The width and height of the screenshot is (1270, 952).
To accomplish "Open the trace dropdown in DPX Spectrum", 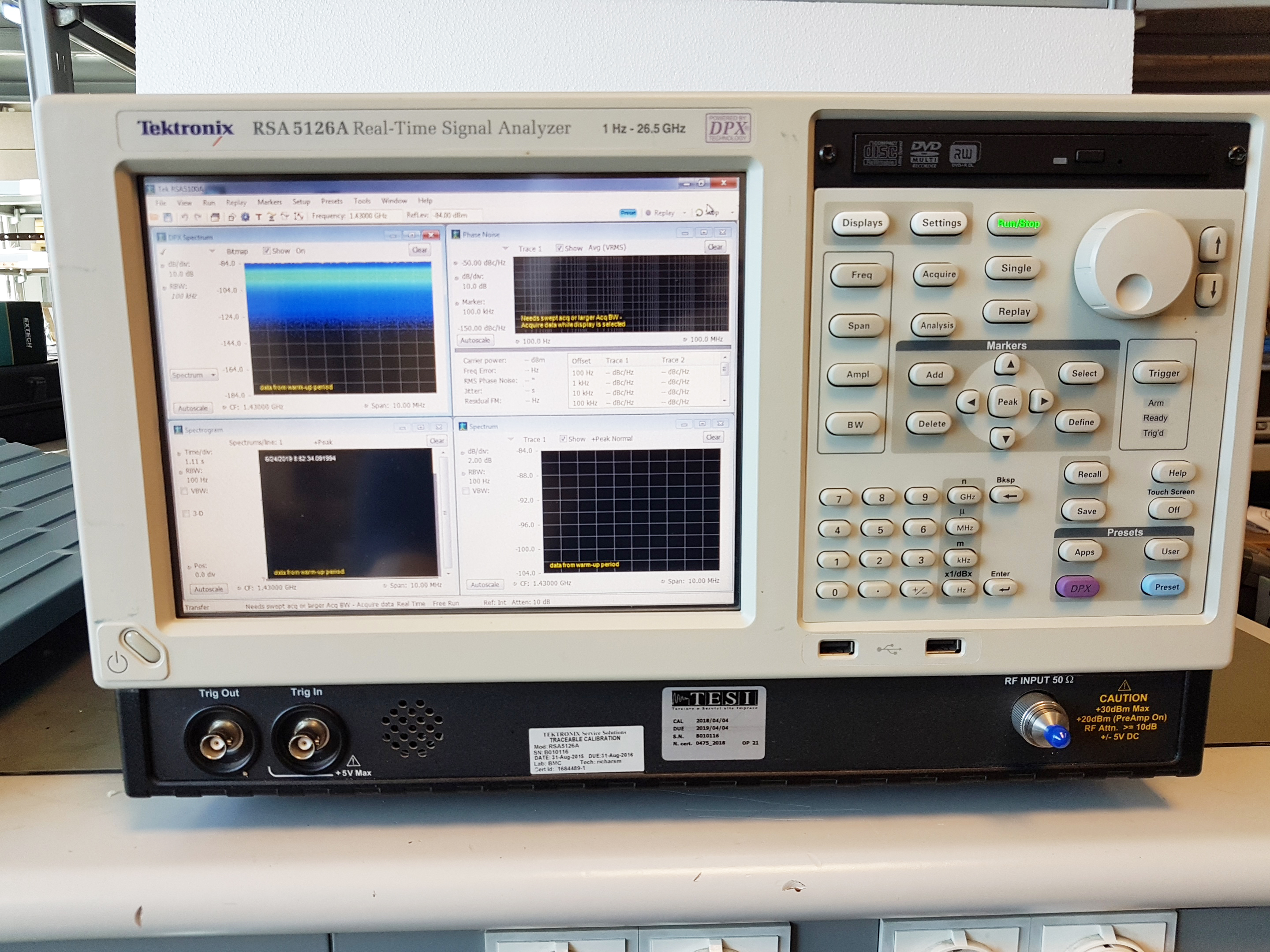I will tap(213, 251).
